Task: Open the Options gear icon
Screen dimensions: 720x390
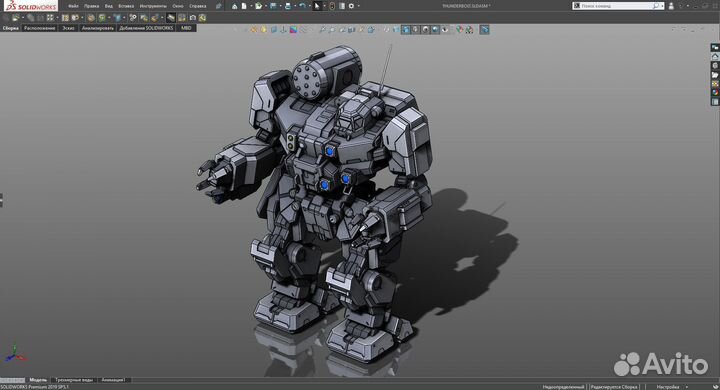Action: pos(351,6)
